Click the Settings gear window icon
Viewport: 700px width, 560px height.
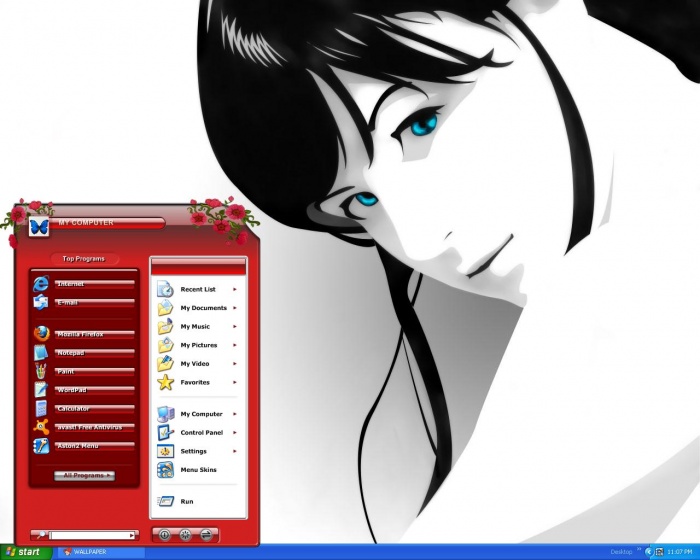tap(165, 451)
